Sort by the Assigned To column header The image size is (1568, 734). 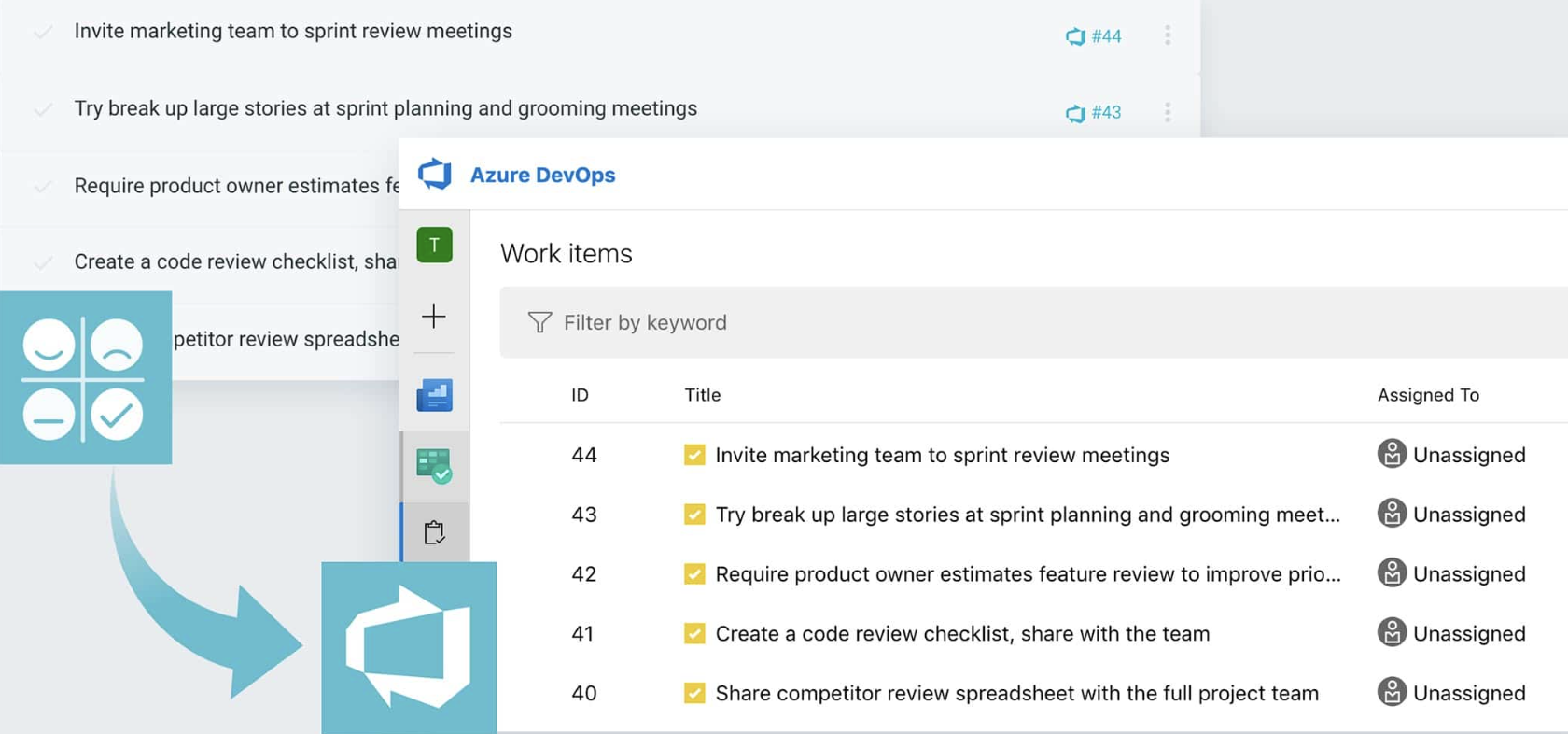pyautogui.click(x=1428, y=395)
